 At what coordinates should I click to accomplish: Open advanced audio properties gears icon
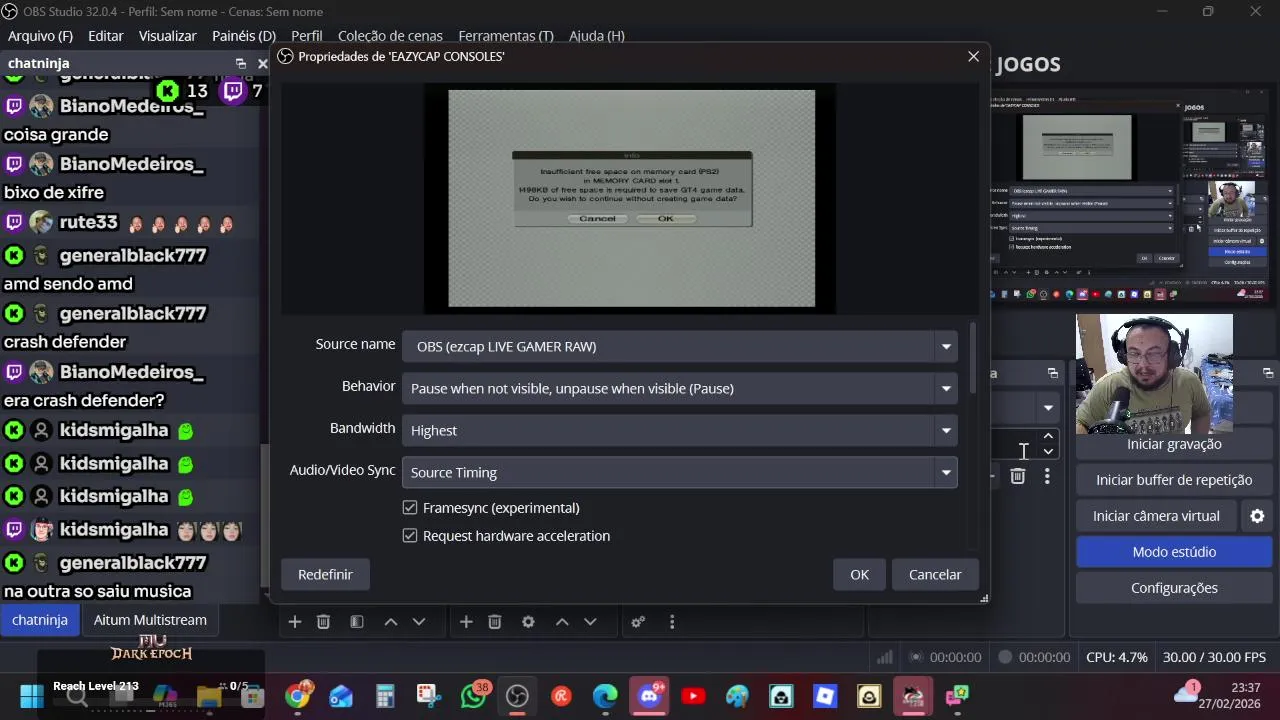click(637, 622)
